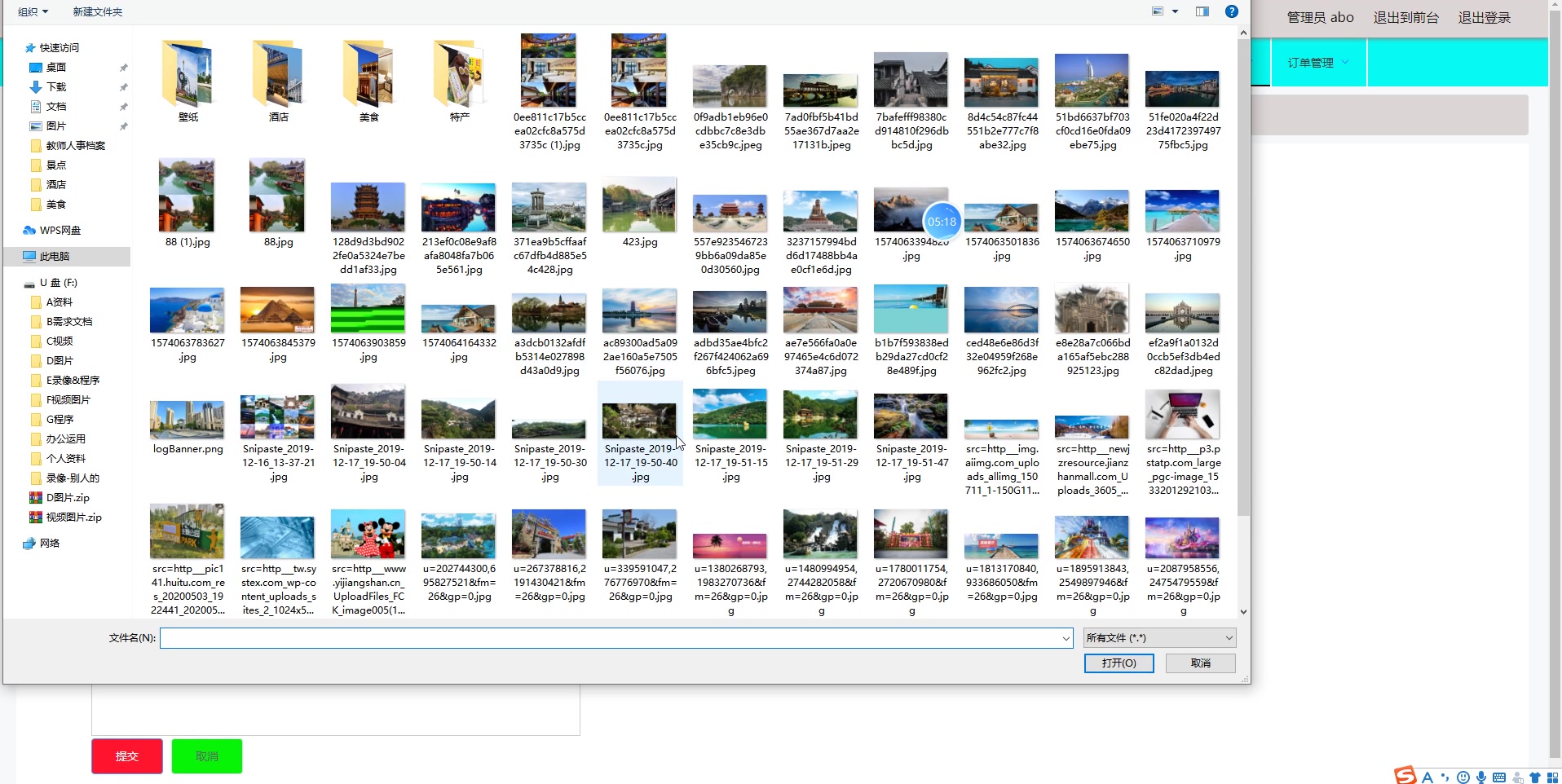This screenshot has width=1562, height=784.
Task: Click the keyboard icon in IME bar
Action: click(x=1499, y=777)
